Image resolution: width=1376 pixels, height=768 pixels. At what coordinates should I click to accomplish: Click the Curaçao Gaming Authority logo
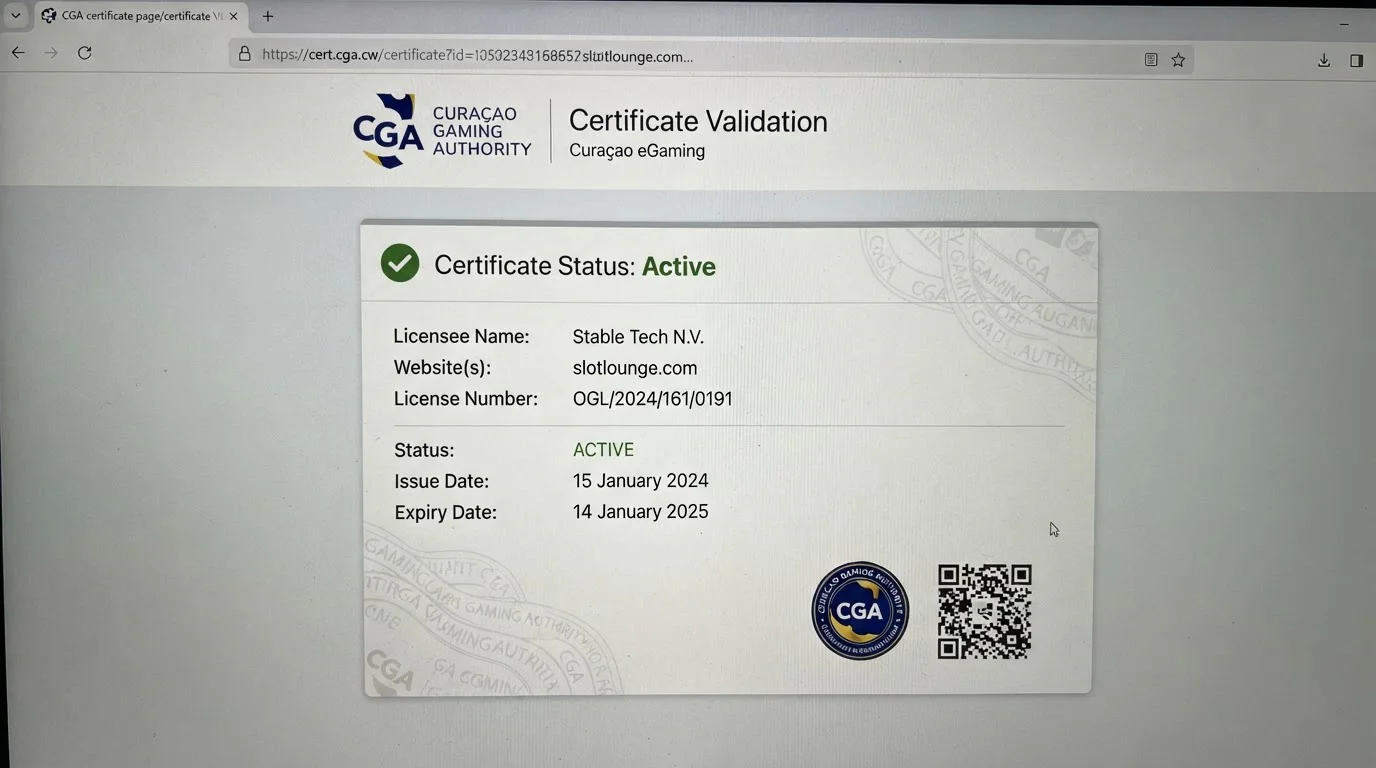(x=442, y=131)
